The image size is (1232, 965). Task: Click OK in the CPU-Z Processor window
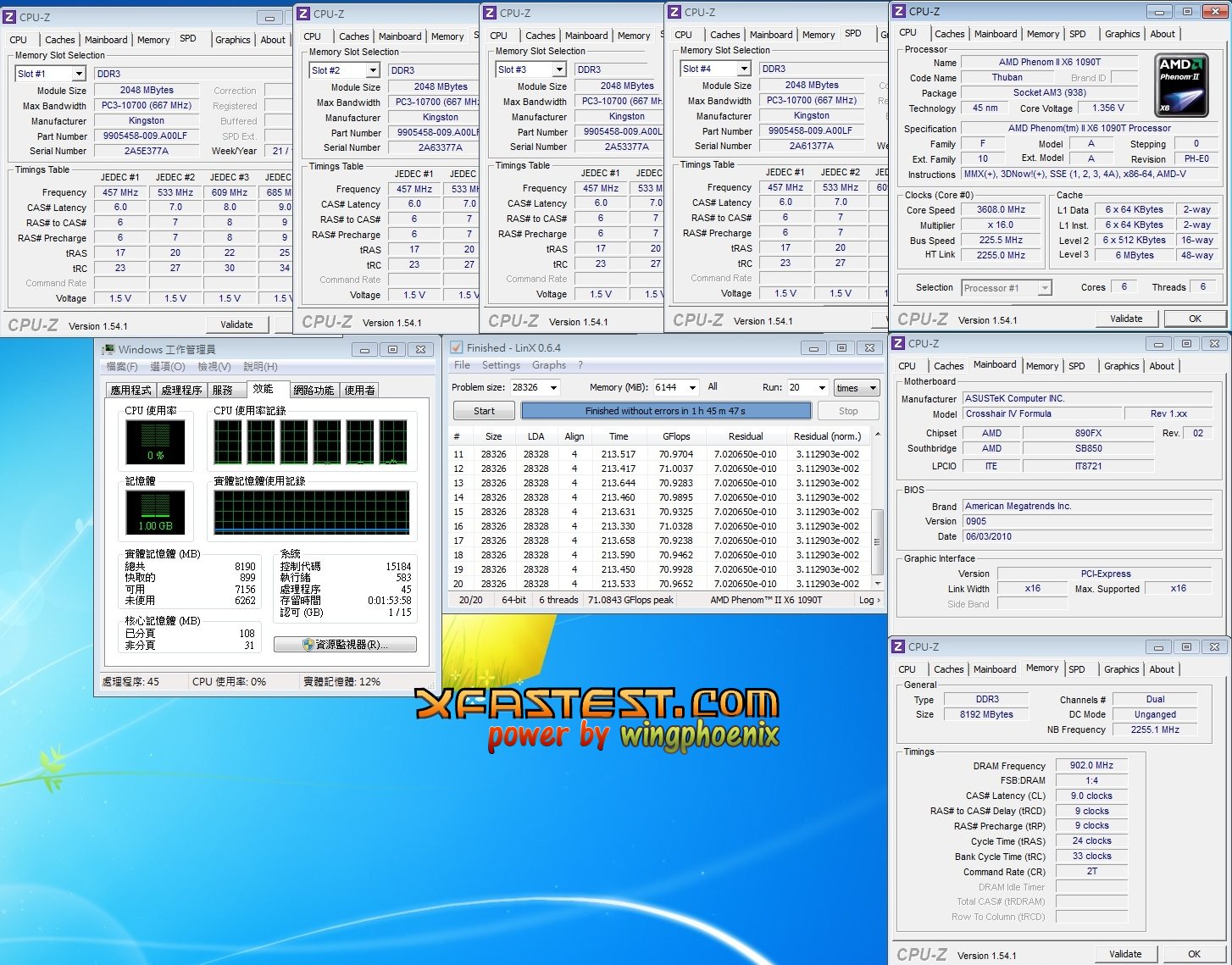coord(1195,319)
